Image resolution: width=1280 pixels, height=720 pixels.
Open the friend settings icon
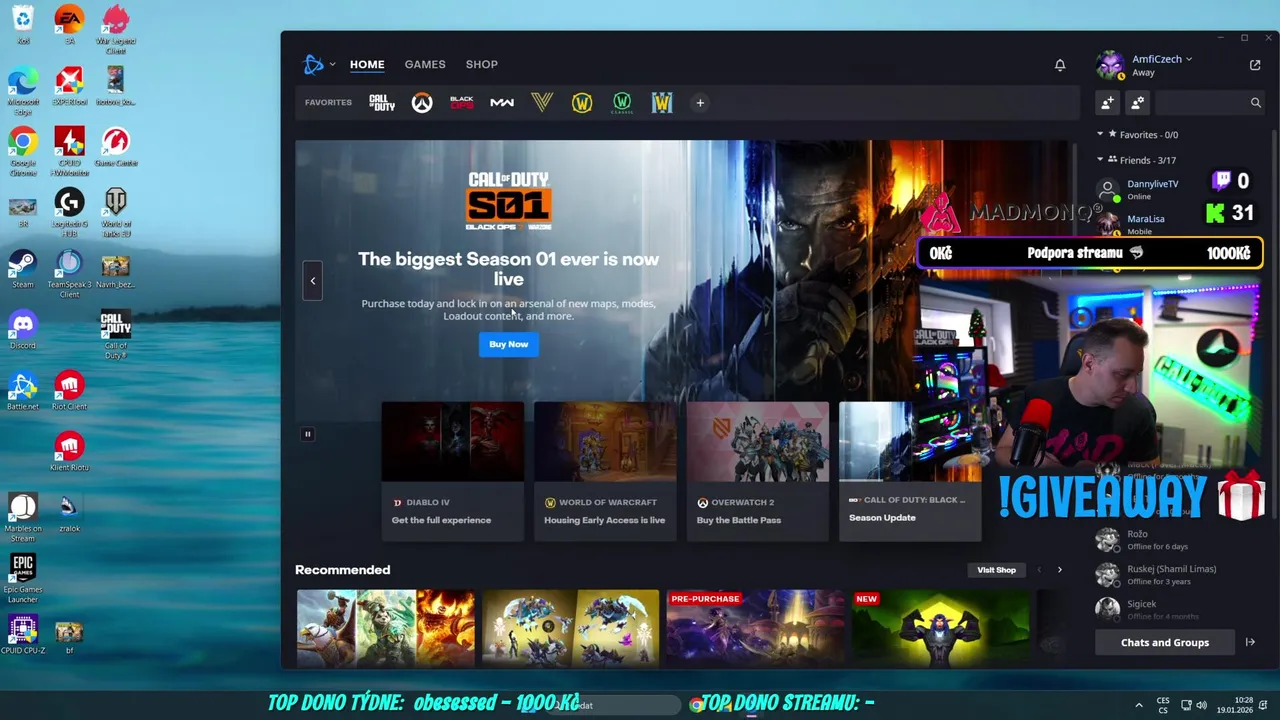1138,102
